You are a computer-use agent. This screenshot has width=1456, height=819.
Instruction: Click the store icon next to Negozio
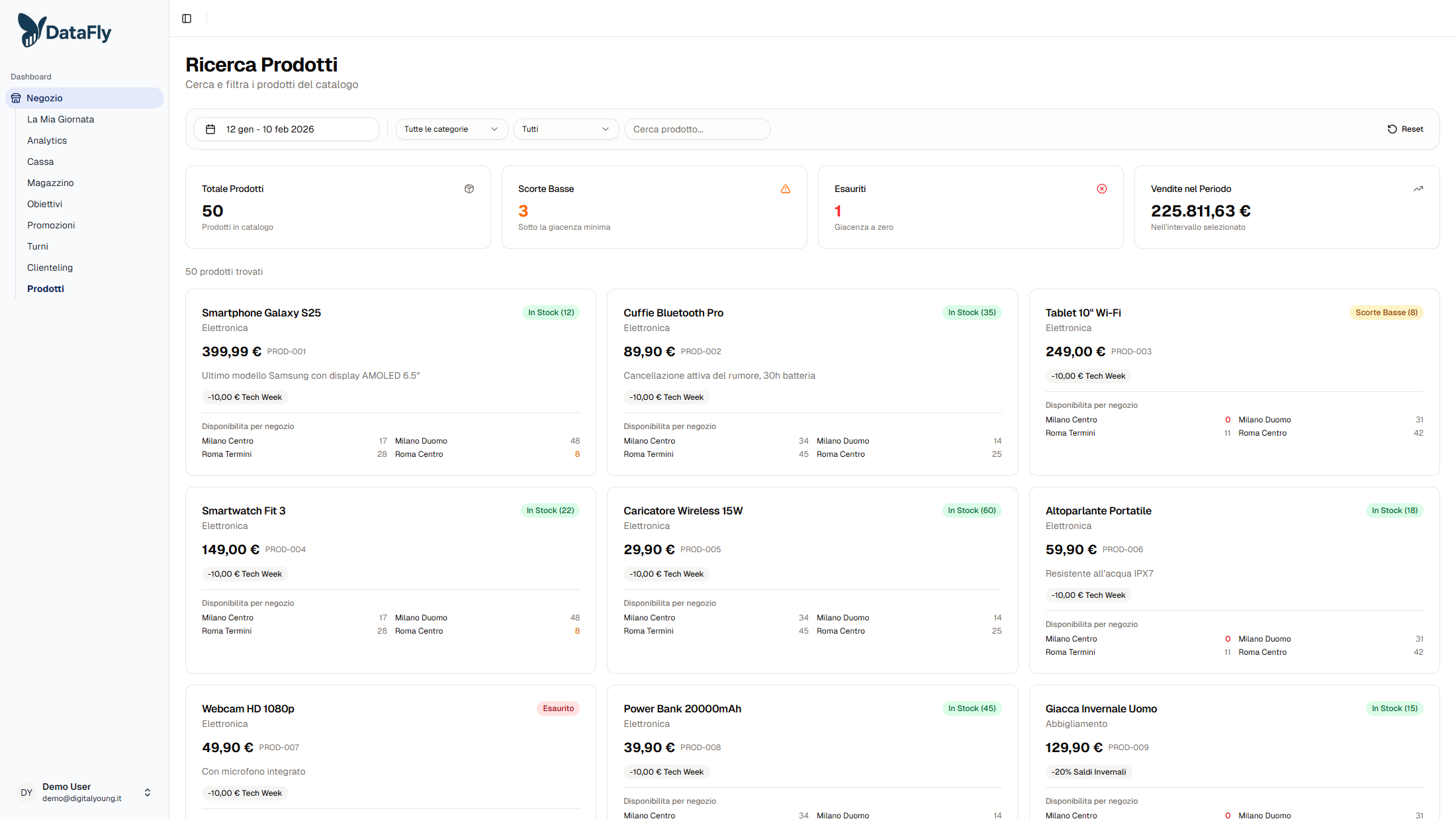(x=16, y=97)
